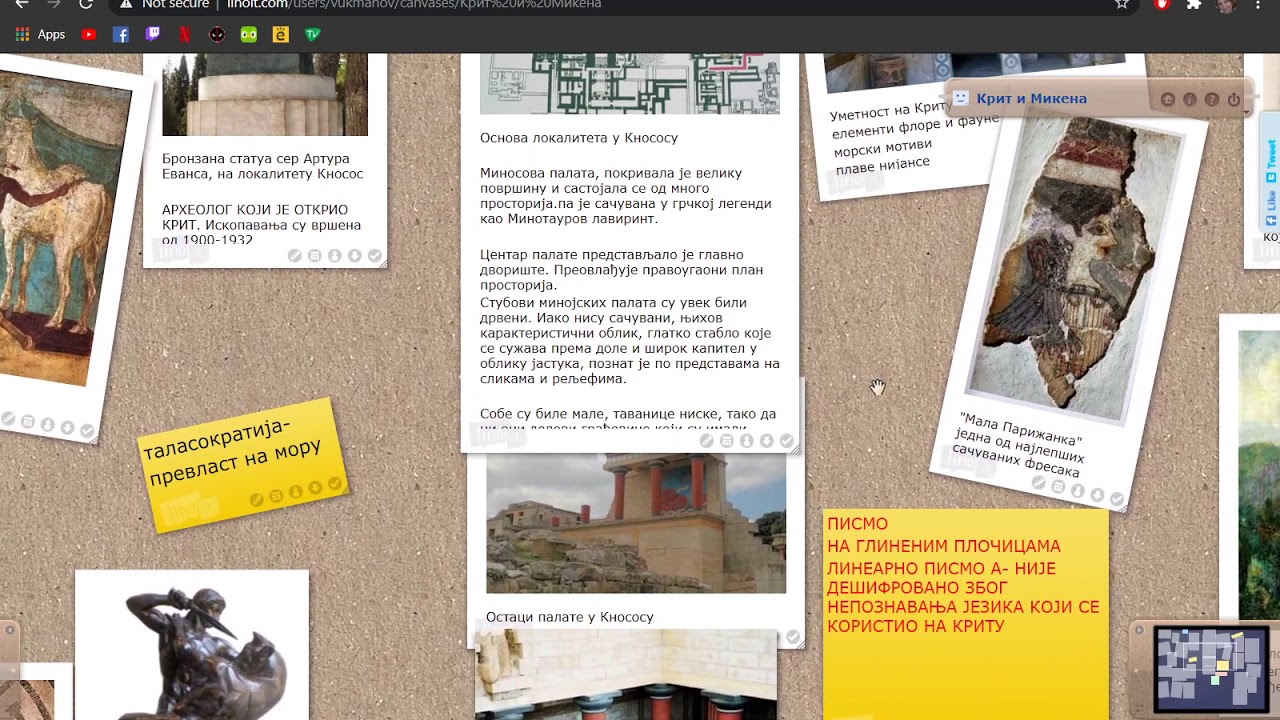Screen dimensions: 1280x720
Task: Check off the Остаци палате у Кнососу note
Action: 793,637
